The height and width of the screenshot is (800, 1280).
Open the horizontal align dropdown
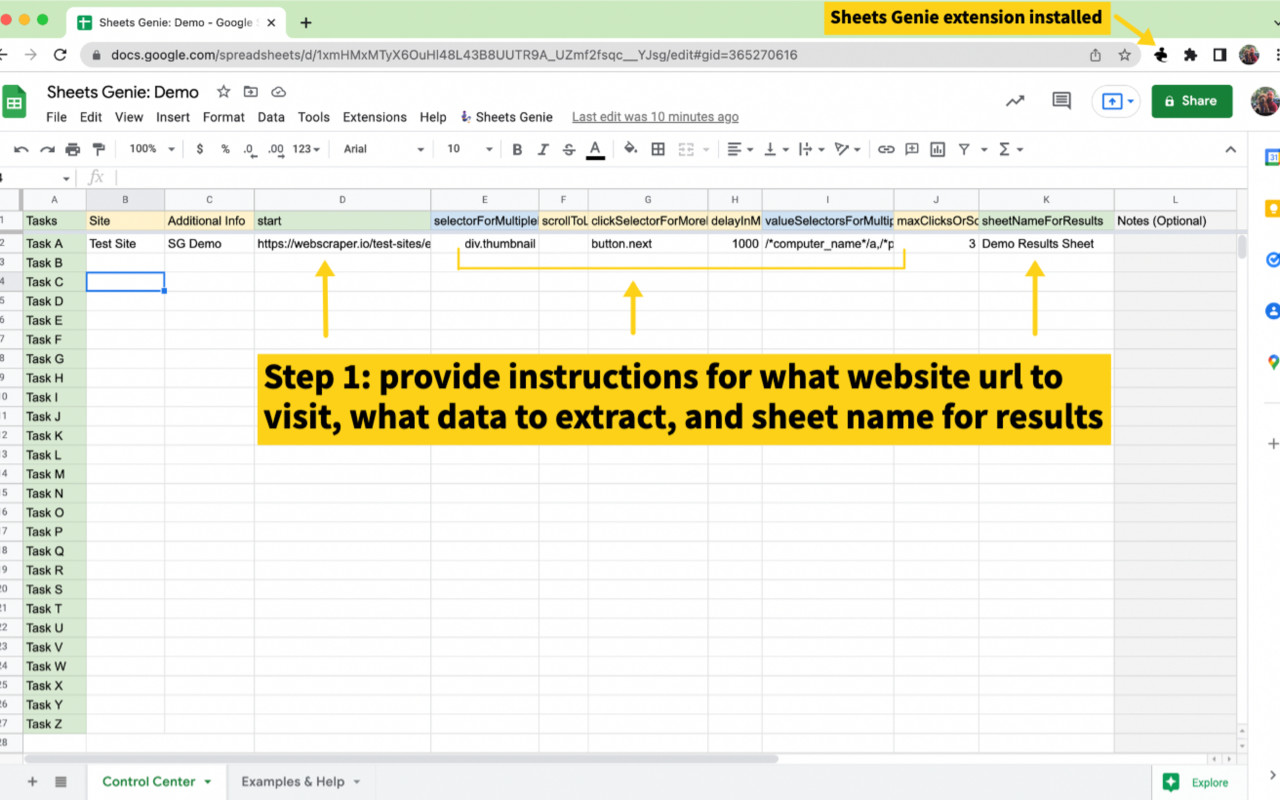point(740,149)
